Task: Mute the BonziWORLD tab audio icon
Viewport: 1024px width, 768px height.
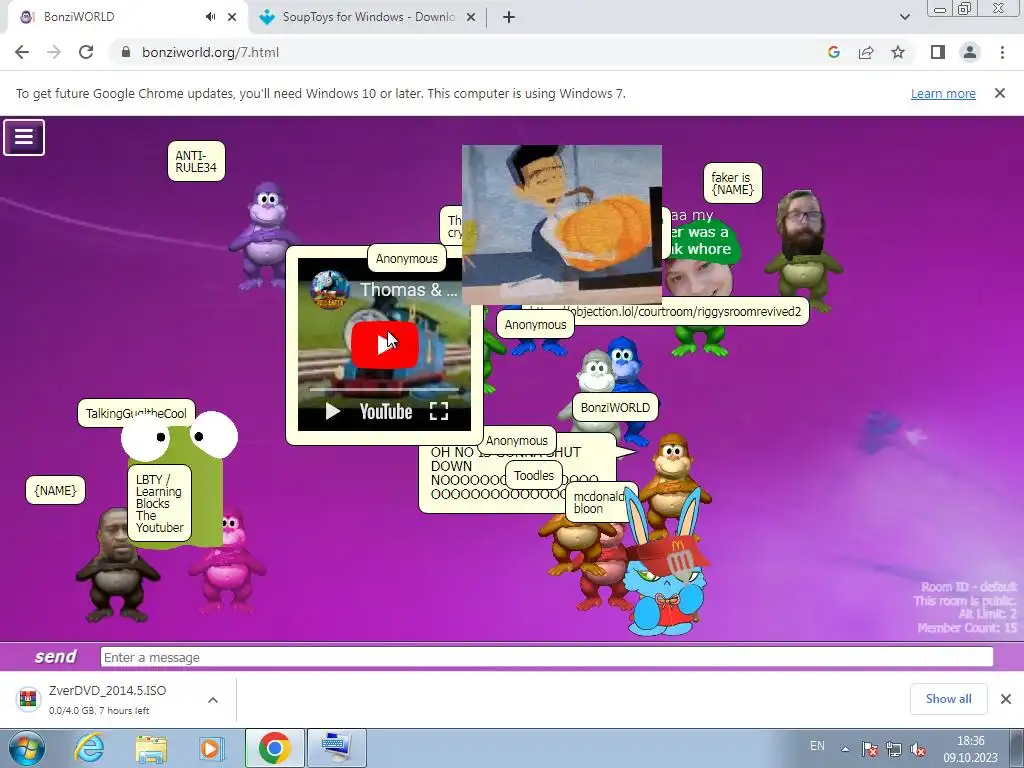Action: (210, 17)
